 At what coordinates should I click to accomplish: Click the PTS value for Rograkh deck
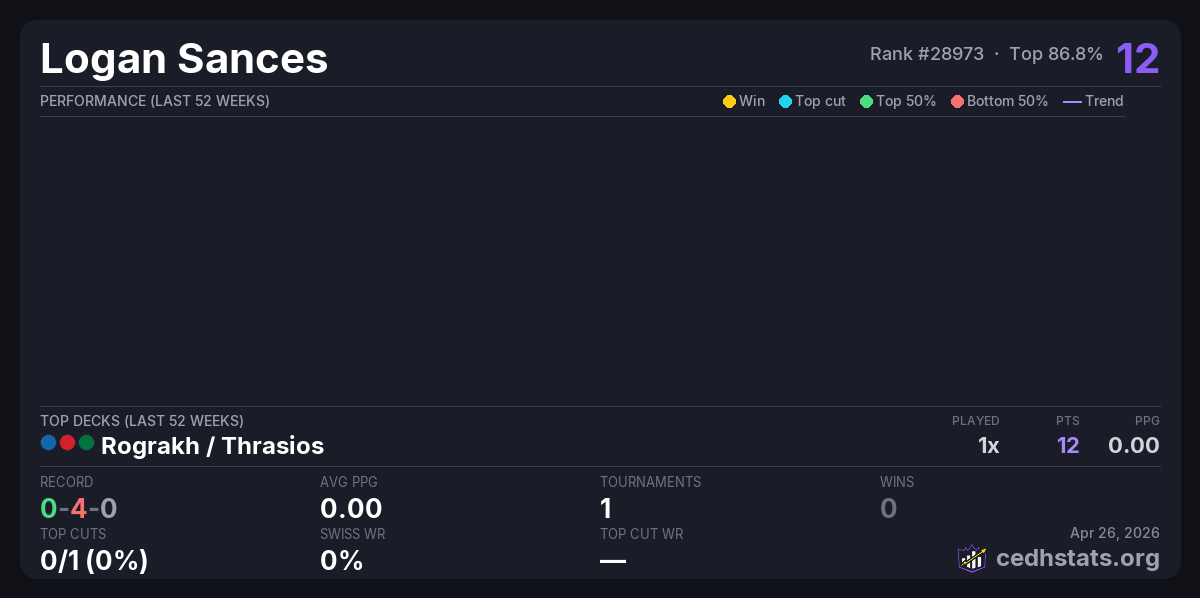[1068, 445]
